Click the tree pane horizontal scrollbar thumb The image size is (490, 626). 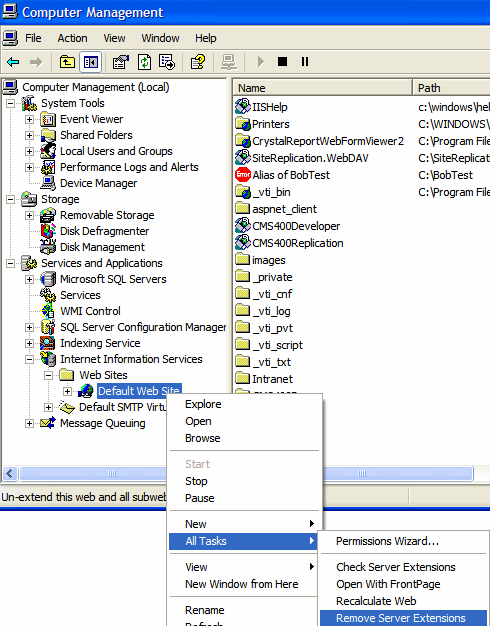click(94, 473)
